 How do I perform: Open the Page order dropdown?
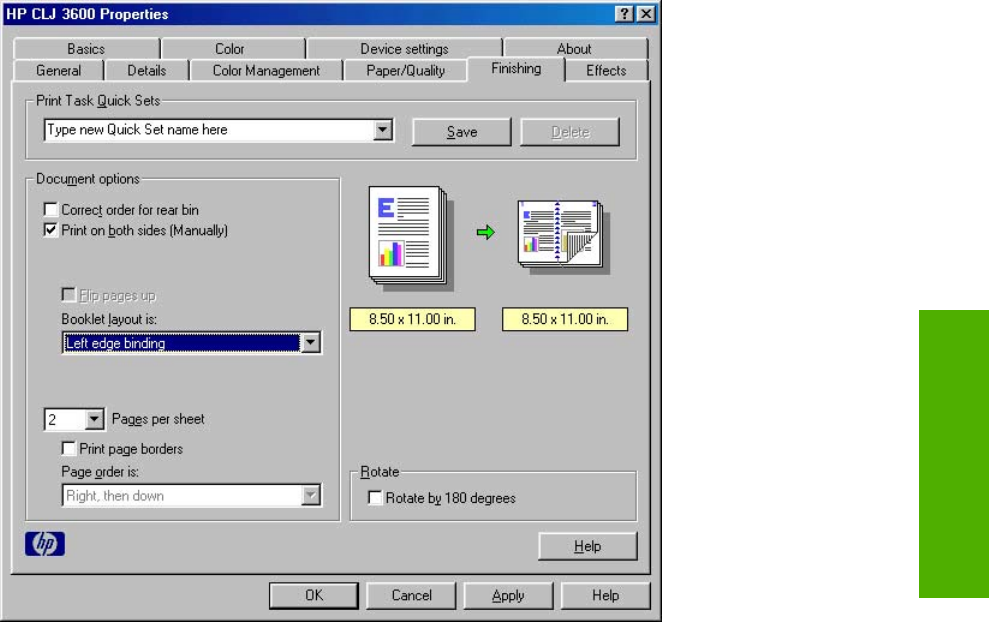pyautogui.click(x=310, y=495)
